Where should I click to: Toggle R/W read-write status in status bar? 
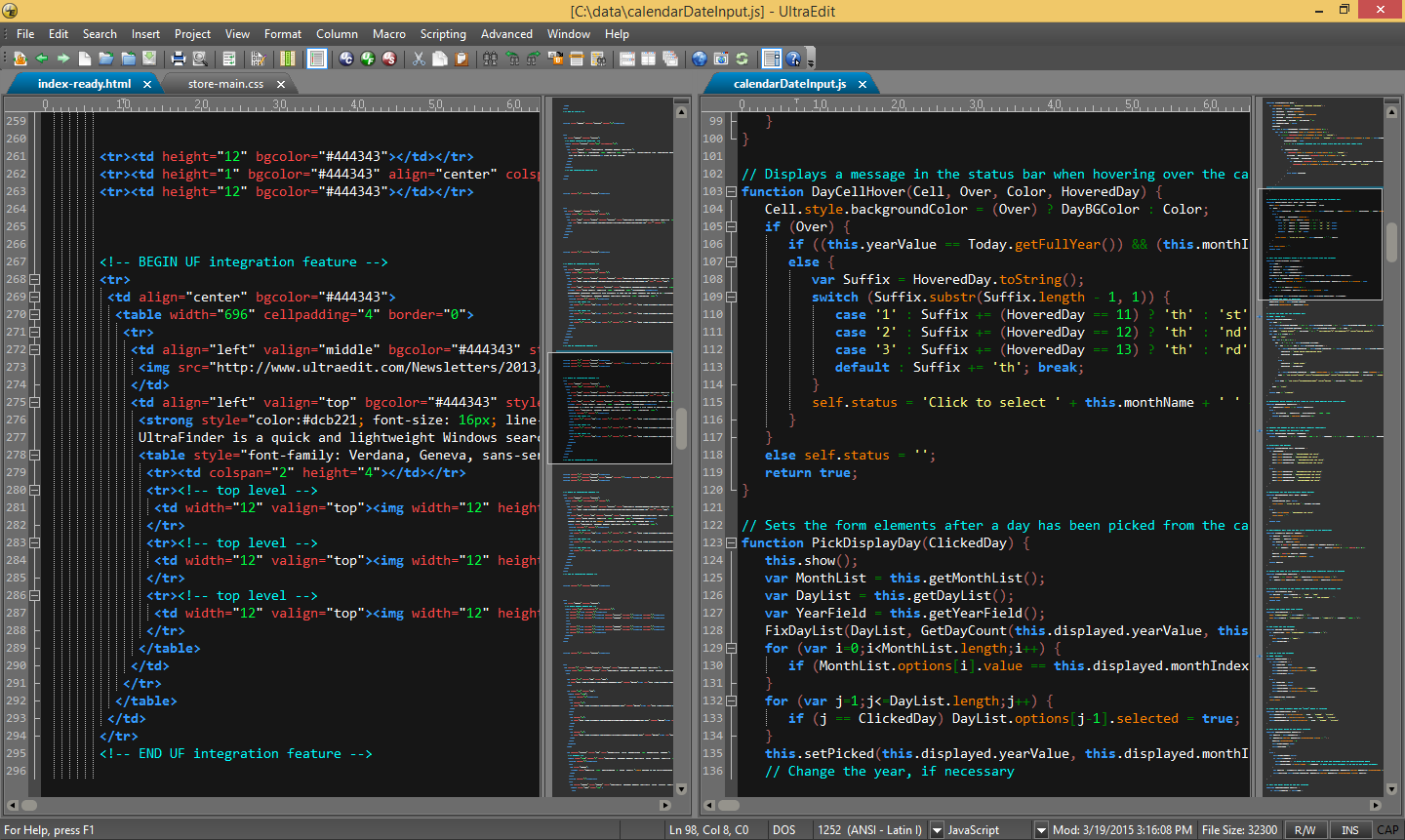click(x=1305, y=830)
